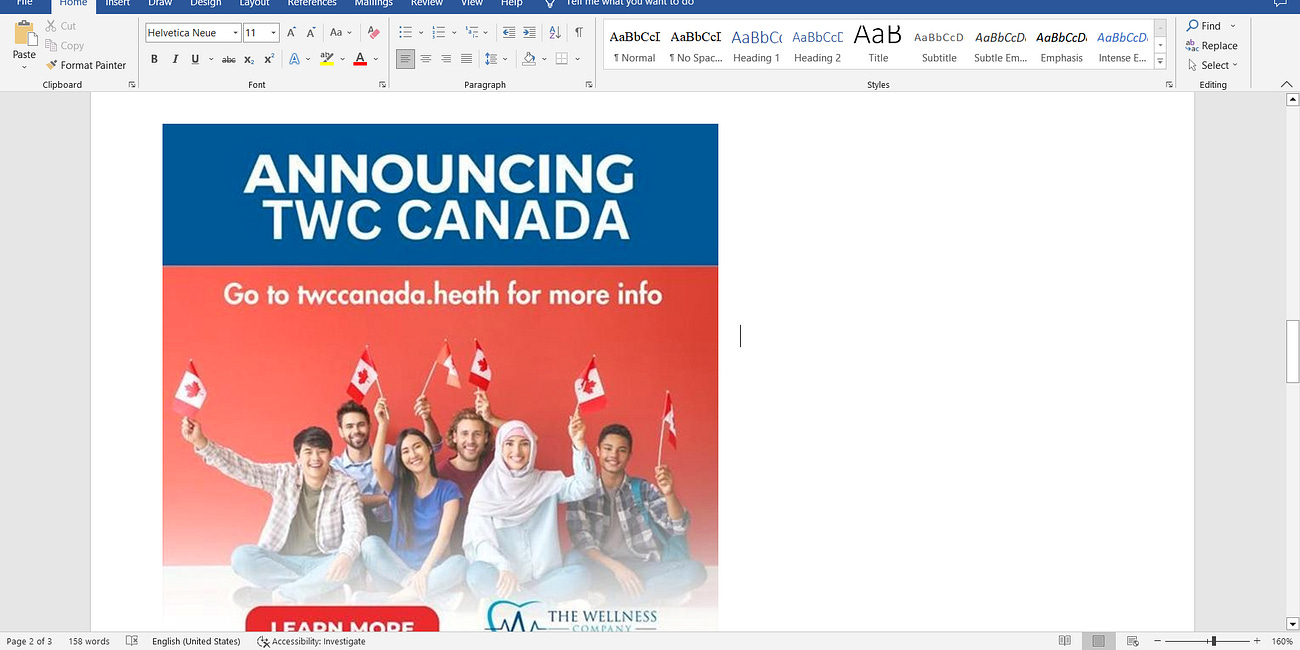The width and height of the screenshot is (1300, 650).
Task: Activate the Format Painter brush
Action: [x=86, y=65]
